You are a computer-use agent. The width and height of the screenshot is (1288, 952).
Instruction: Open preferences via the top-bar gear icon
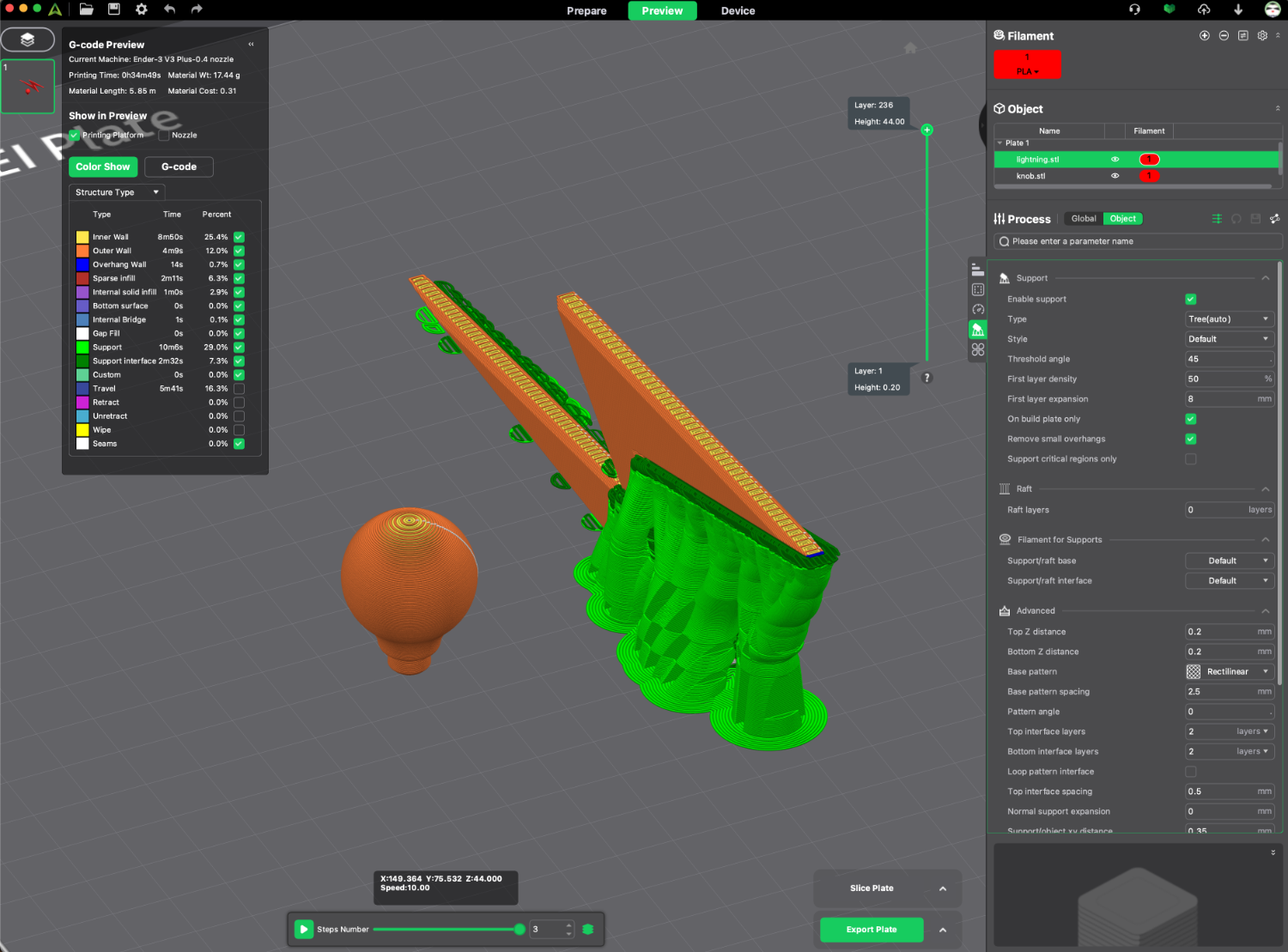point(142,9)
